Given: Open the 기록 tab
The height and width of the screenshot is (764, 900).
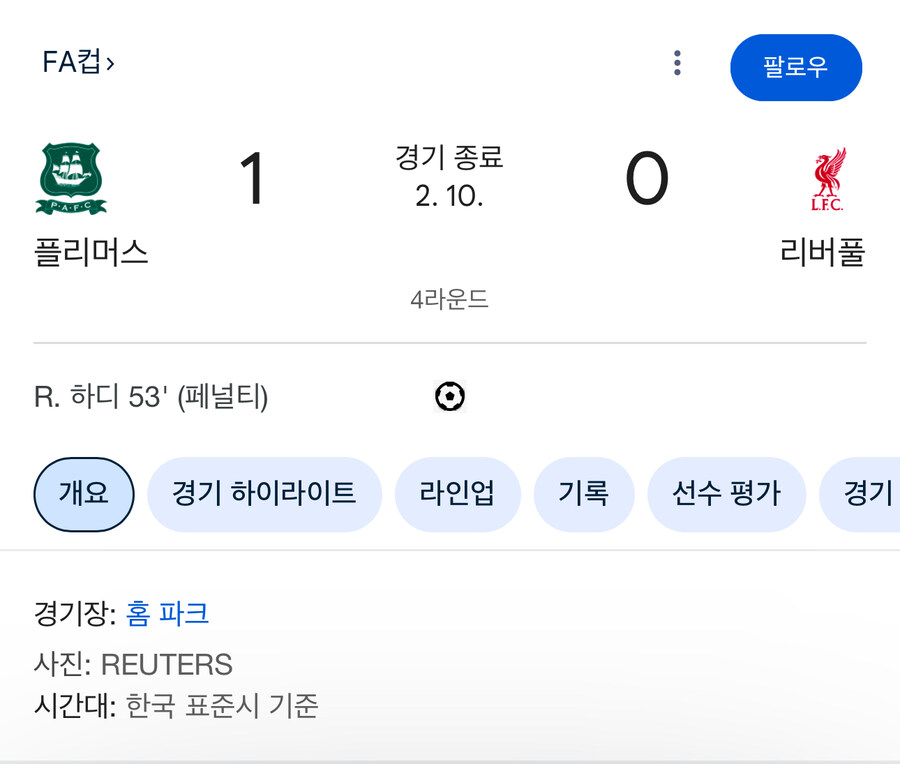Looking at the screenshot, I should (584, 494).
